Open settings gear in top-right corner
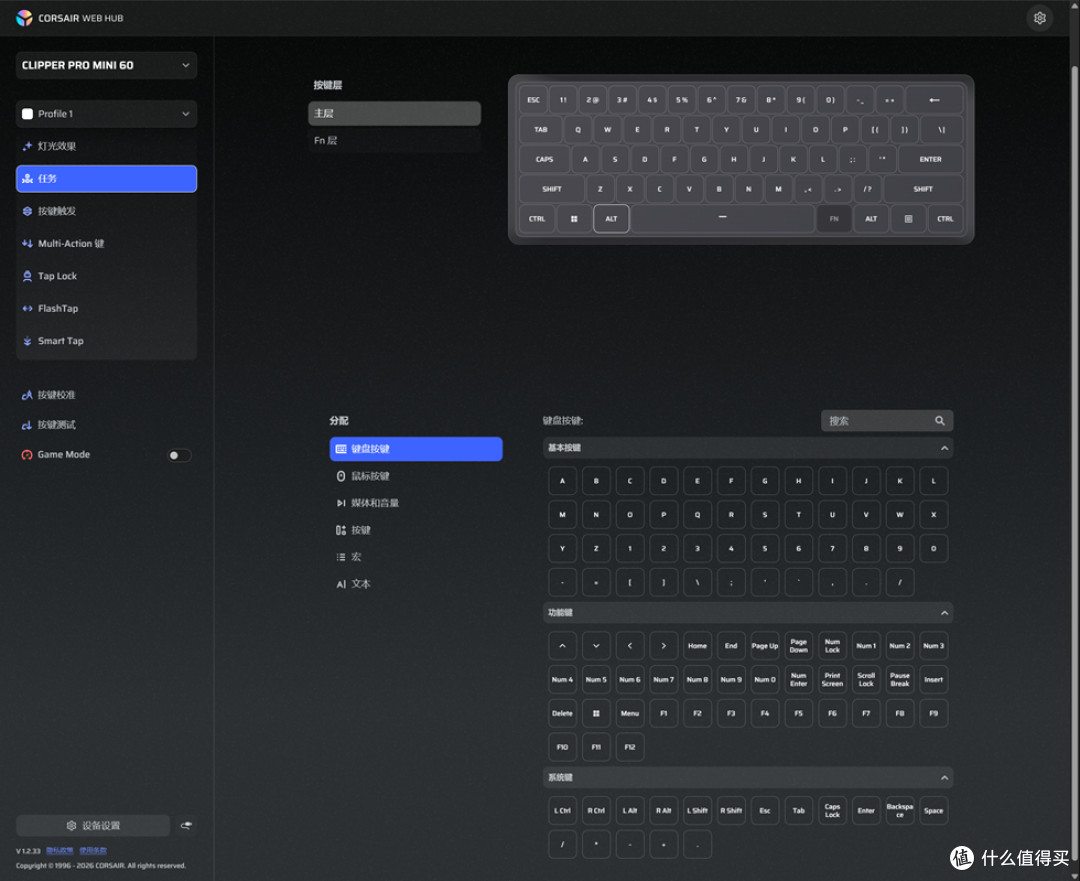The image size is (1080, 881). [x=1039, y=18]
